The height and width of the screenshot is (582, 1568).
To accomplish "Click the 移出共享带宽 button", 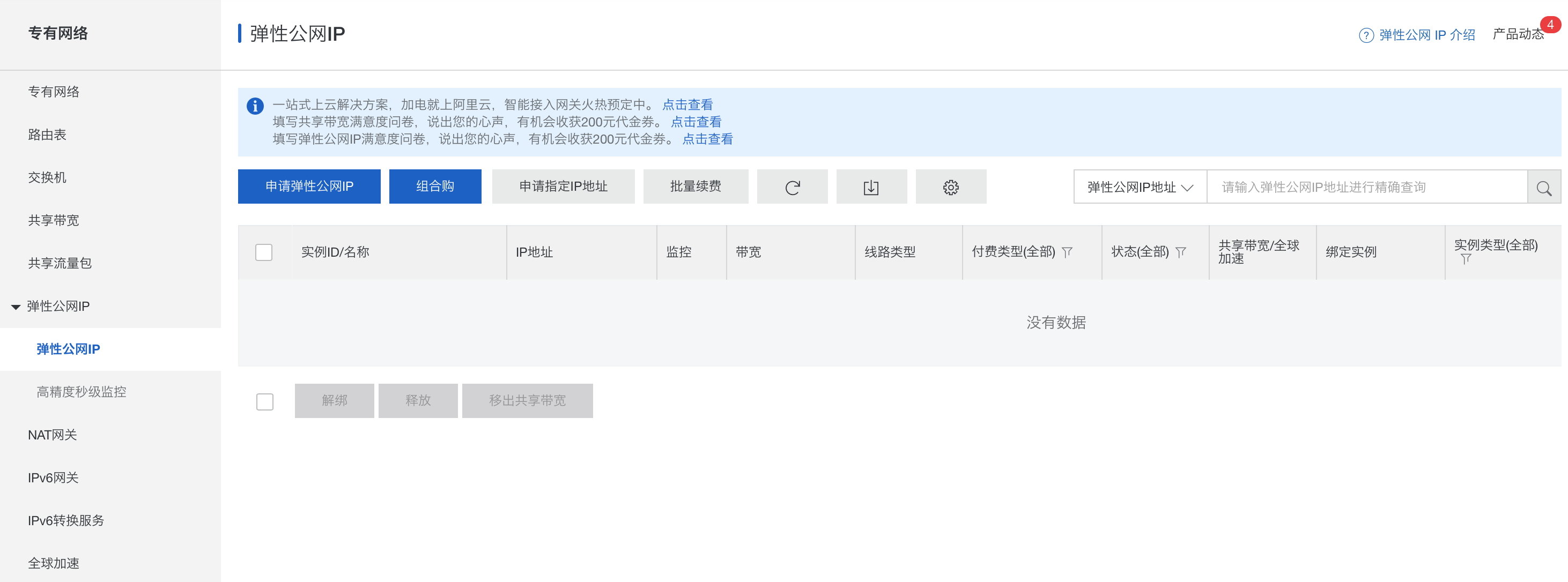I will [x=527, y=401].
